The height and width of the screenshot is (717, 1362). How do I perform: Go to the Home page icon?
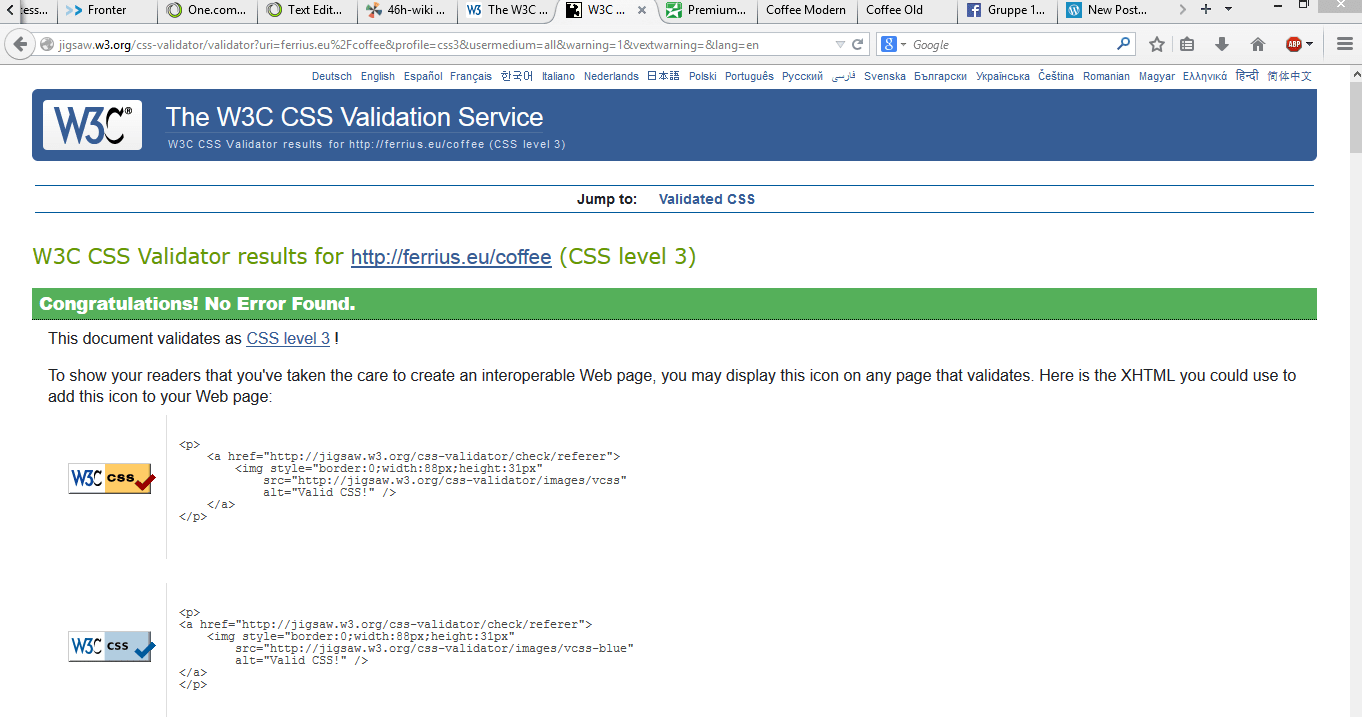(1257, 45)
